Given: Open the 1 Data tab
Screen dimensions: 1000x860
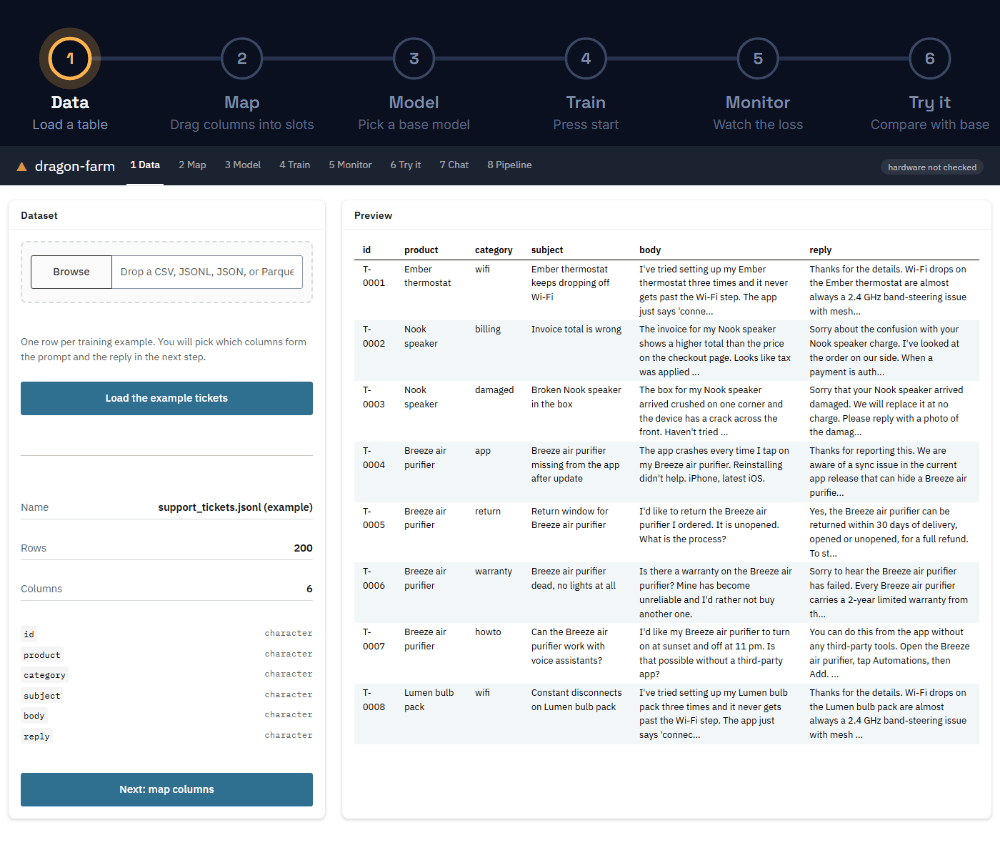Looking at the screenshot, I should pos(145,165).
